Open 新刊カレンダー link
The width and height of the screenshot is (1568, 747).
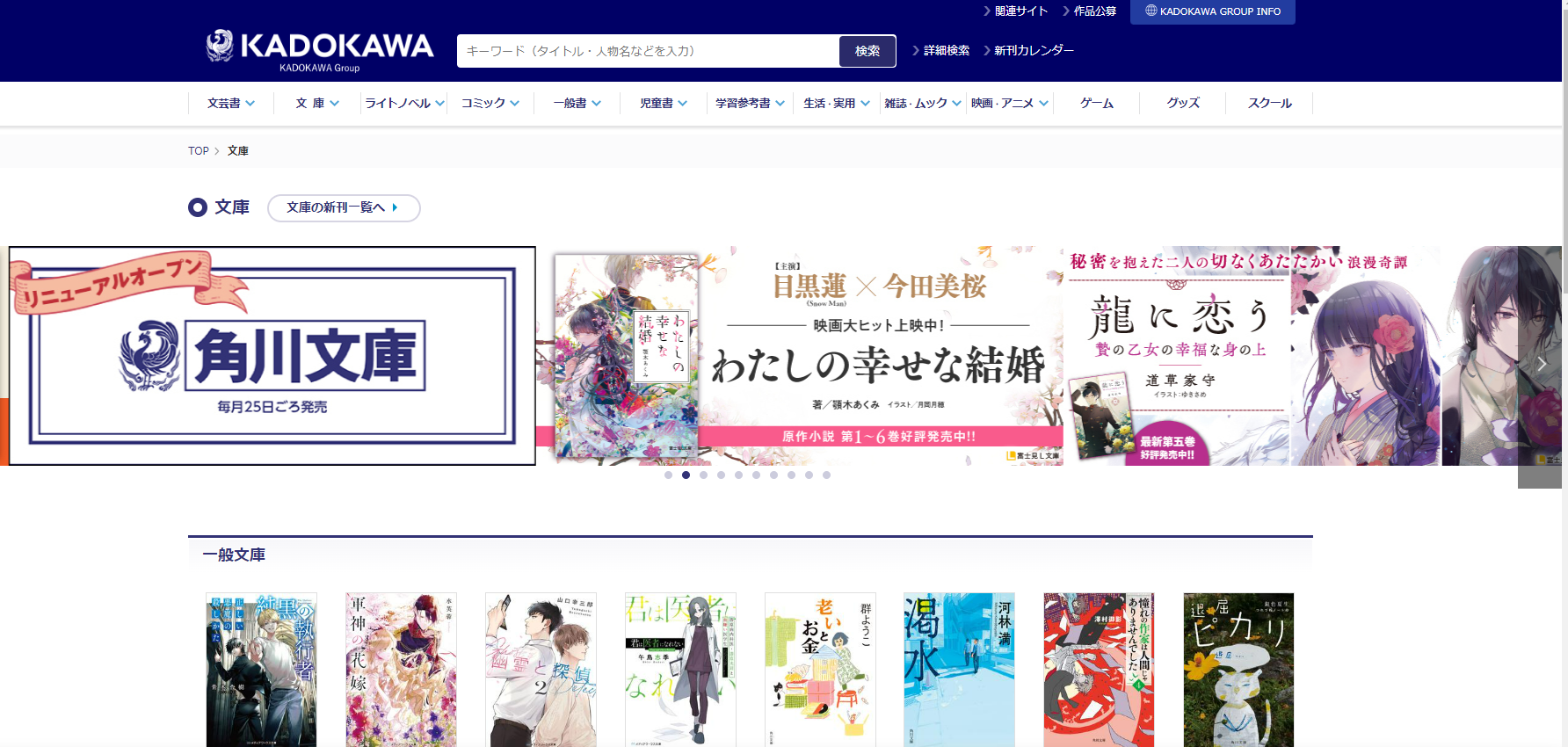[x=1028, y=51]
